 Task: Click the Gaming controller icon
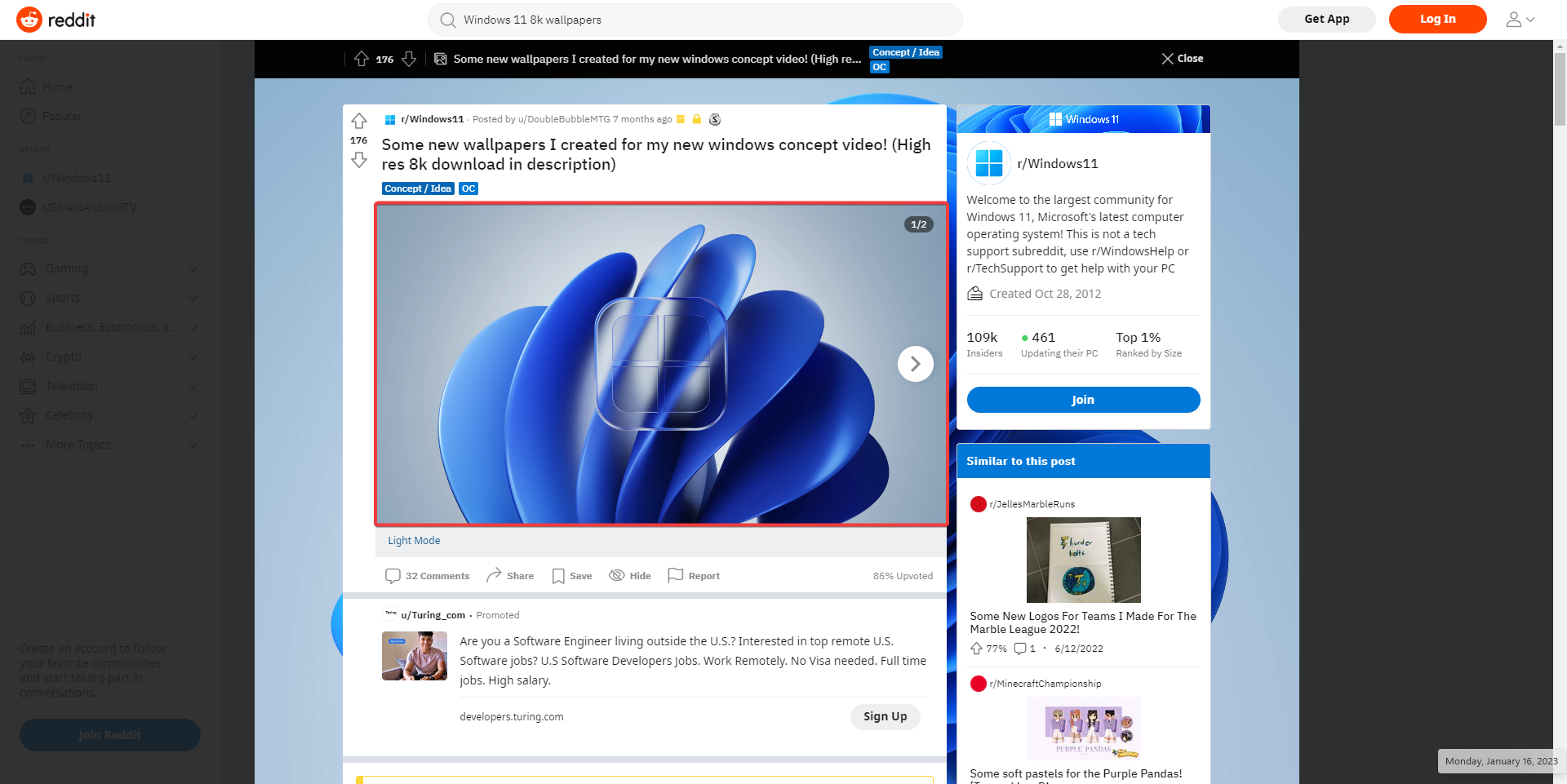point(28,268)
